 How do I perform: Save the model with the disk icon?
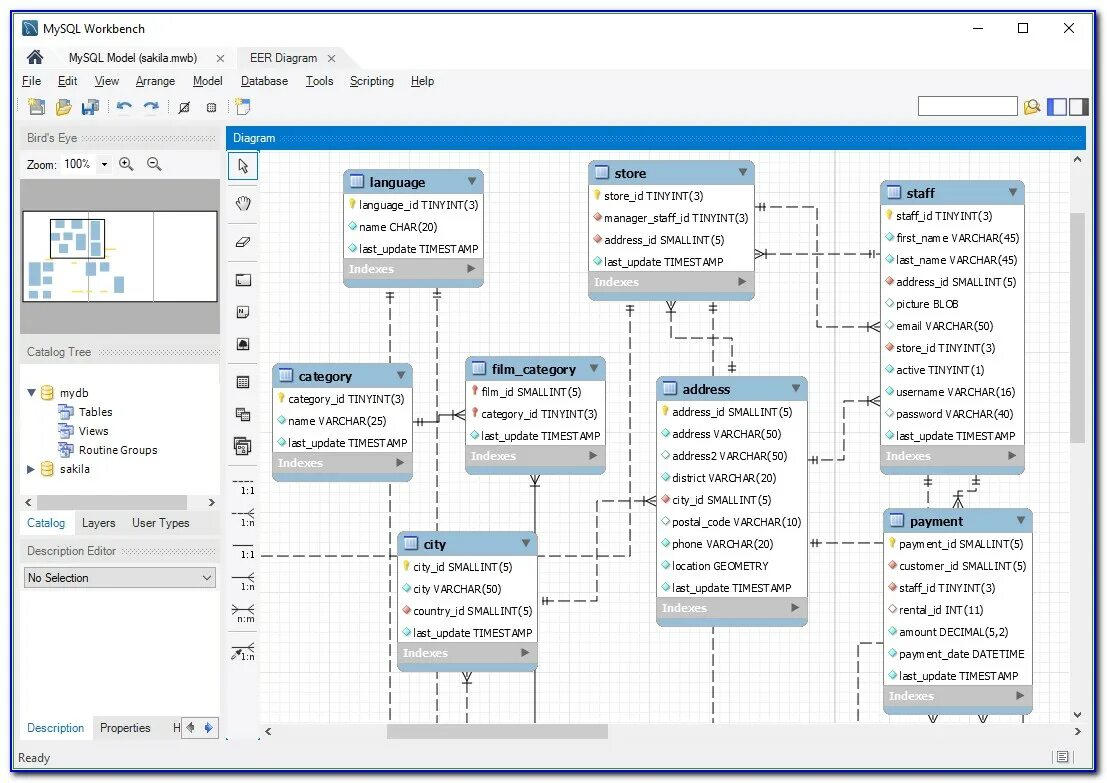pos(90,107)
